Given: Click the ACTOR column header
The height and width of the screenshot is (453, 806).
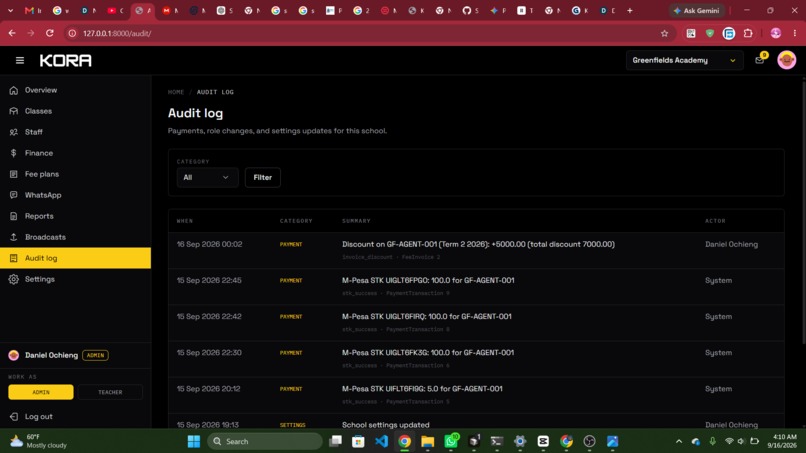Looking at the screenshot, I should pyautogui.click(x=715, y=221).
